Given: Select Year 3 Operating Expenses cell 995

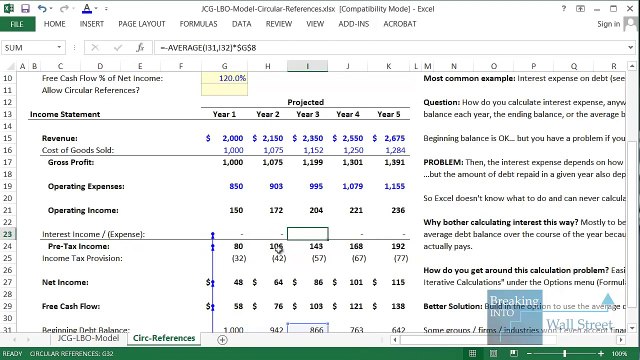Looking at the screenshot, I should click(307, 186).
